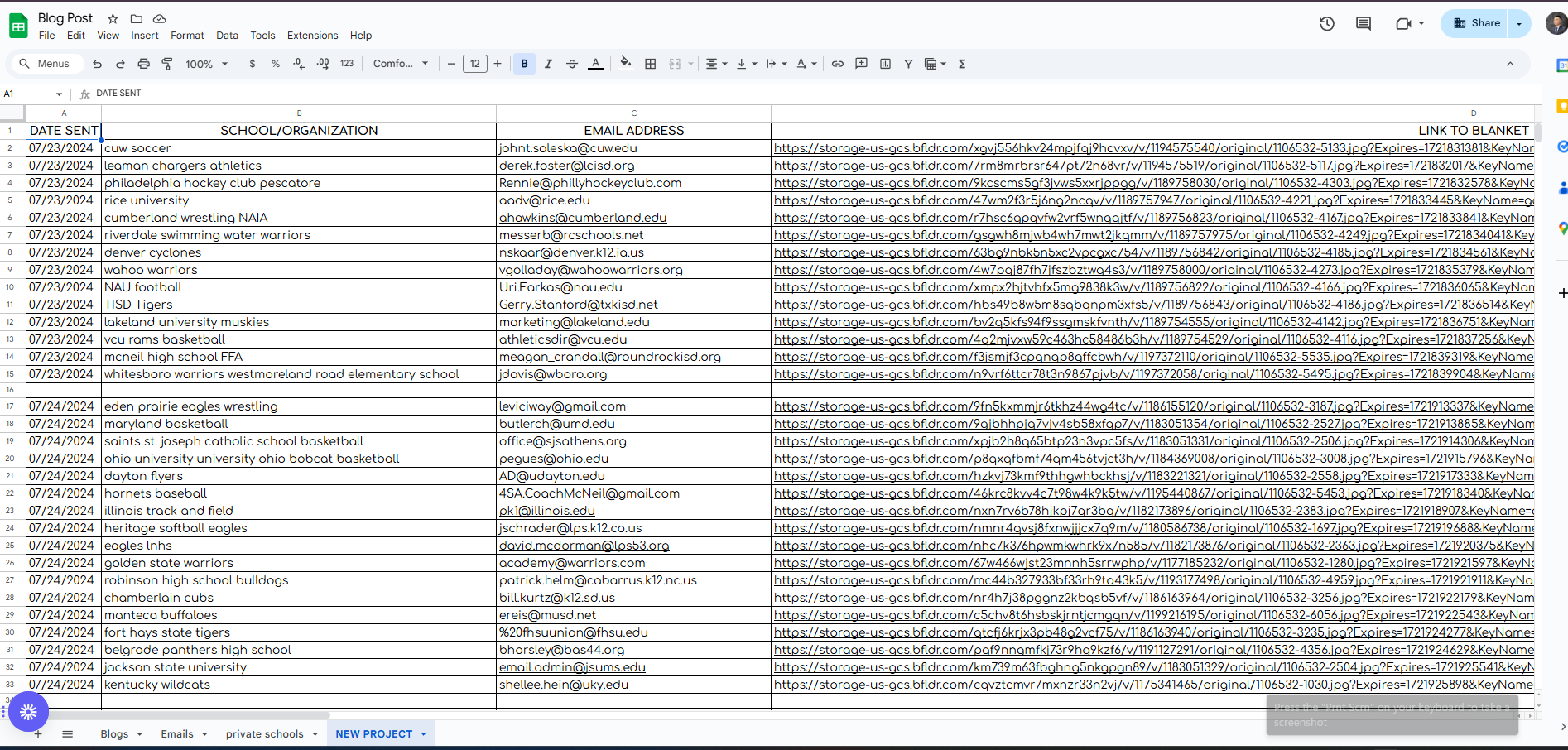Create a filter on the data

907,63
